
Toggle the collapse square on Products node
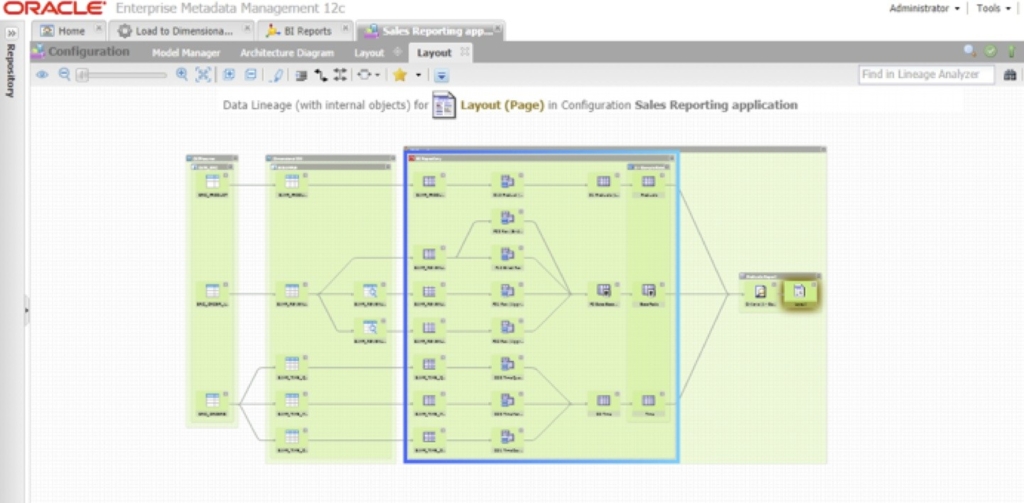coord(662,175)
